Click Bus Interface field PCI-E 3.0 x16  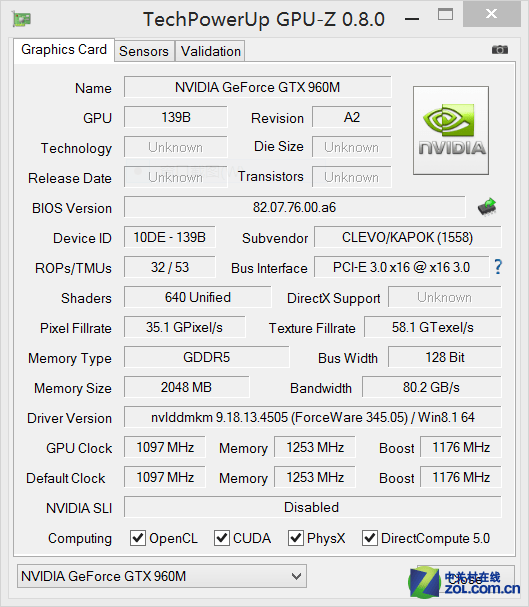402,267
